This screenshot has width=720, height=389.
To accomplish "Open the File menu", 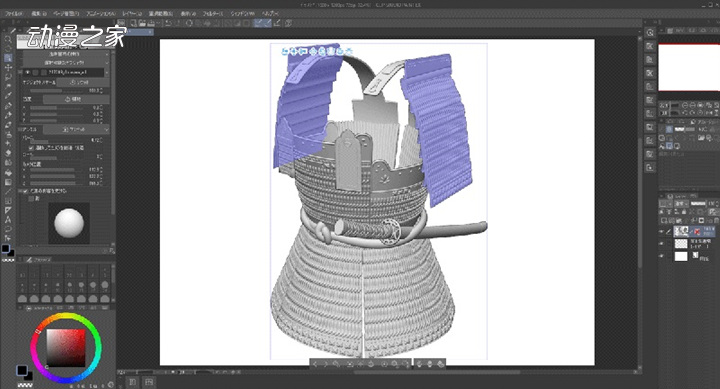I will [x=14, y=14].
